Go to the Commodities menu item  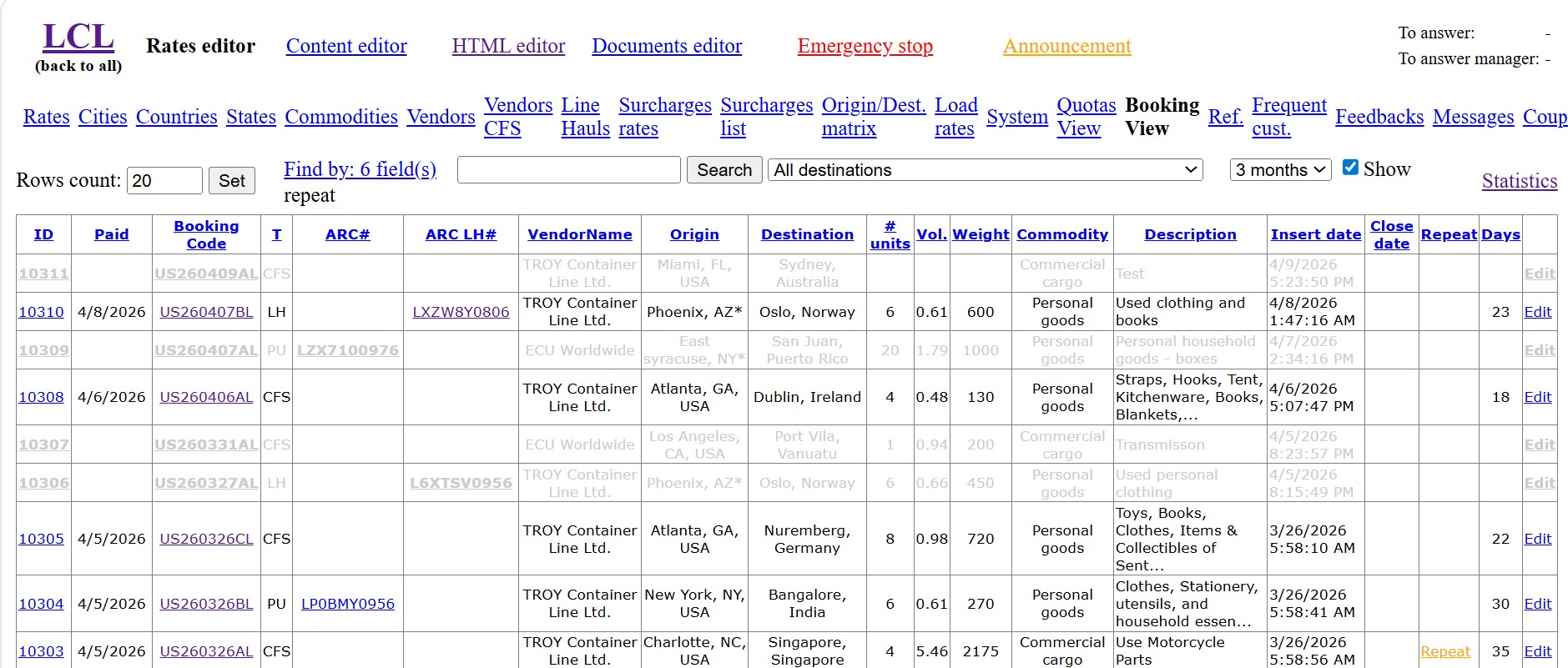(x=340, y=117)
